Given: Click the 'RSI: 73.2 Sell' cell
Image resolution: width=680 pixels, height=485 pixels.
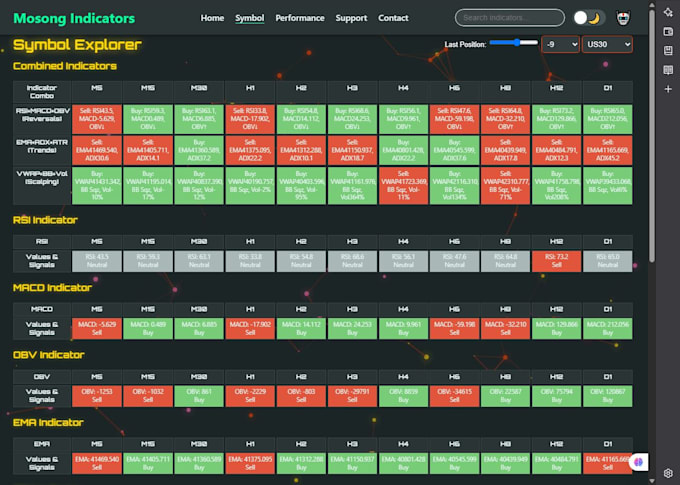Looking at the screenshot, I should [x=556, y=261].
